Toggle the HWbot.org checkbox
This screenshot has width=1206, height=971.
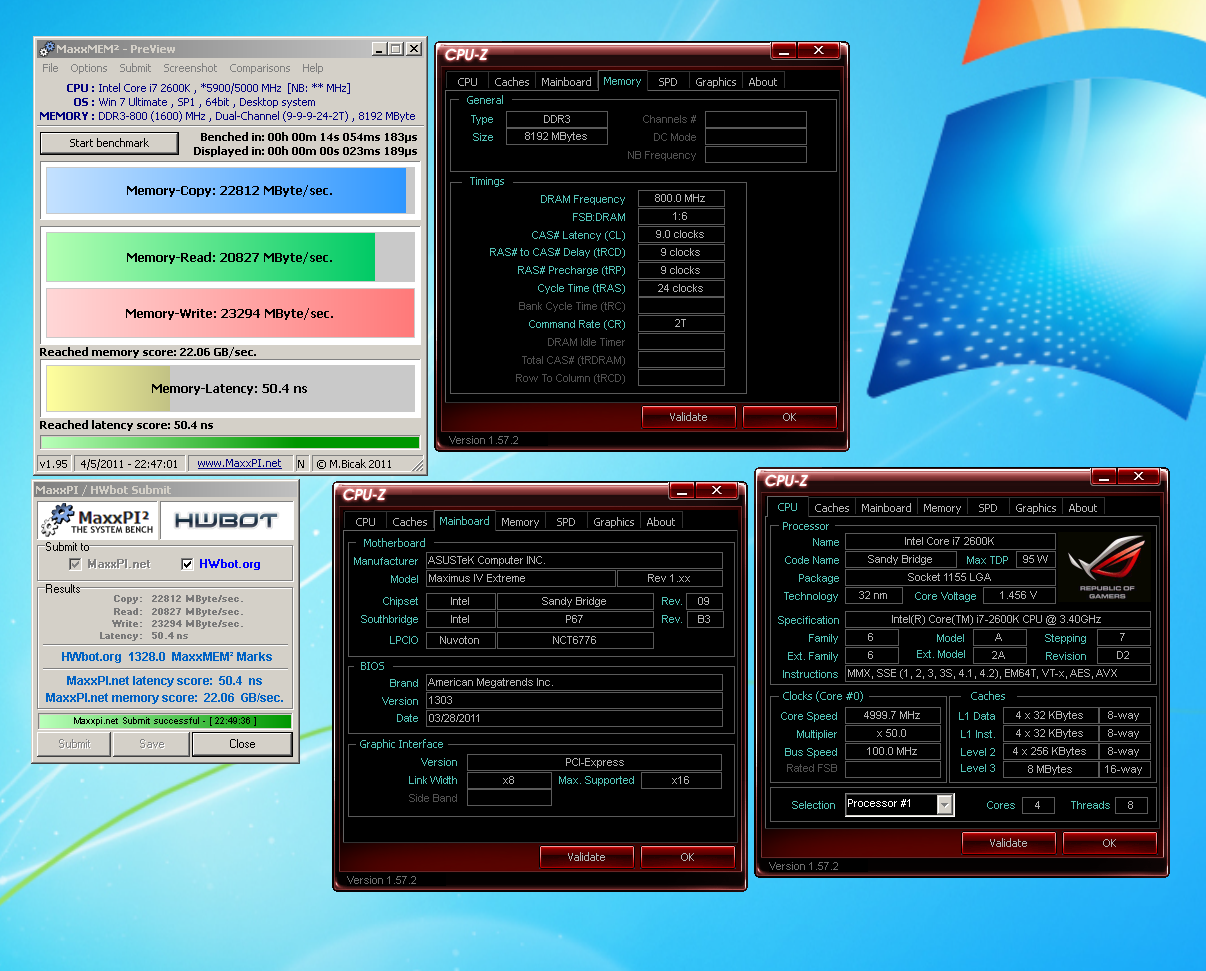(187, 564)
